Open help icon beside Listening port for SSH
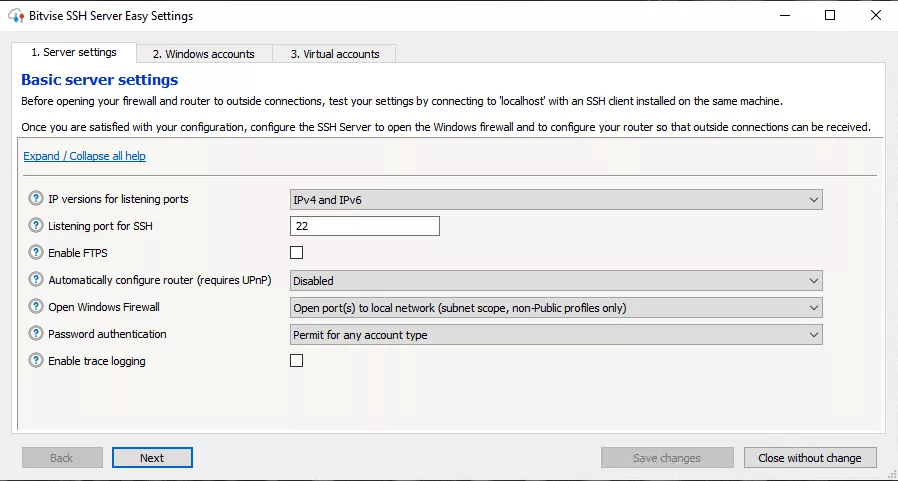This screenshot has height=481, width=898. coord(37,226)
